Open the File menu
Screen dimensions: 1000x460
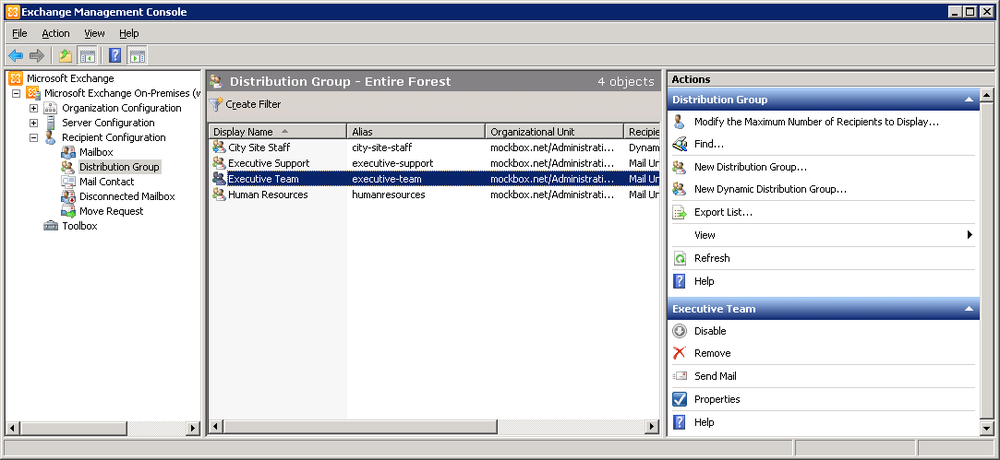(x=19, y=33)
